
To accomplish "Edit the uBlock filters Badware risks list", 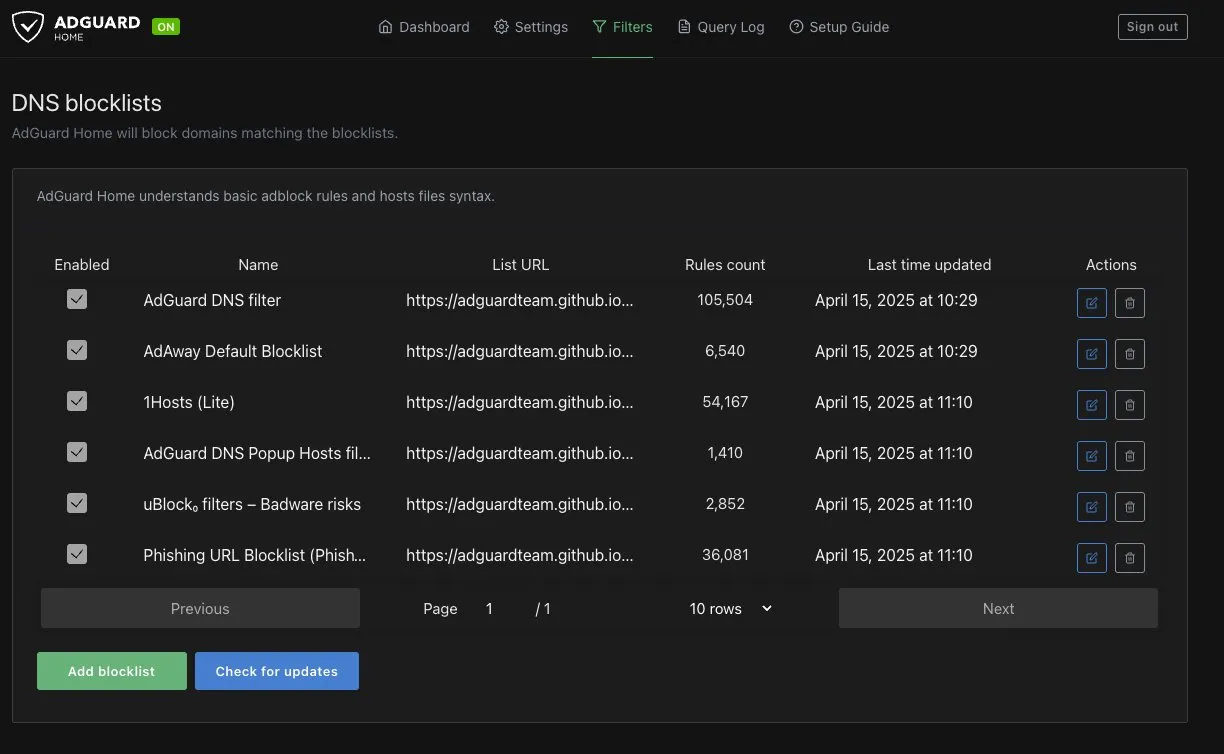I will click(1091, 507).
